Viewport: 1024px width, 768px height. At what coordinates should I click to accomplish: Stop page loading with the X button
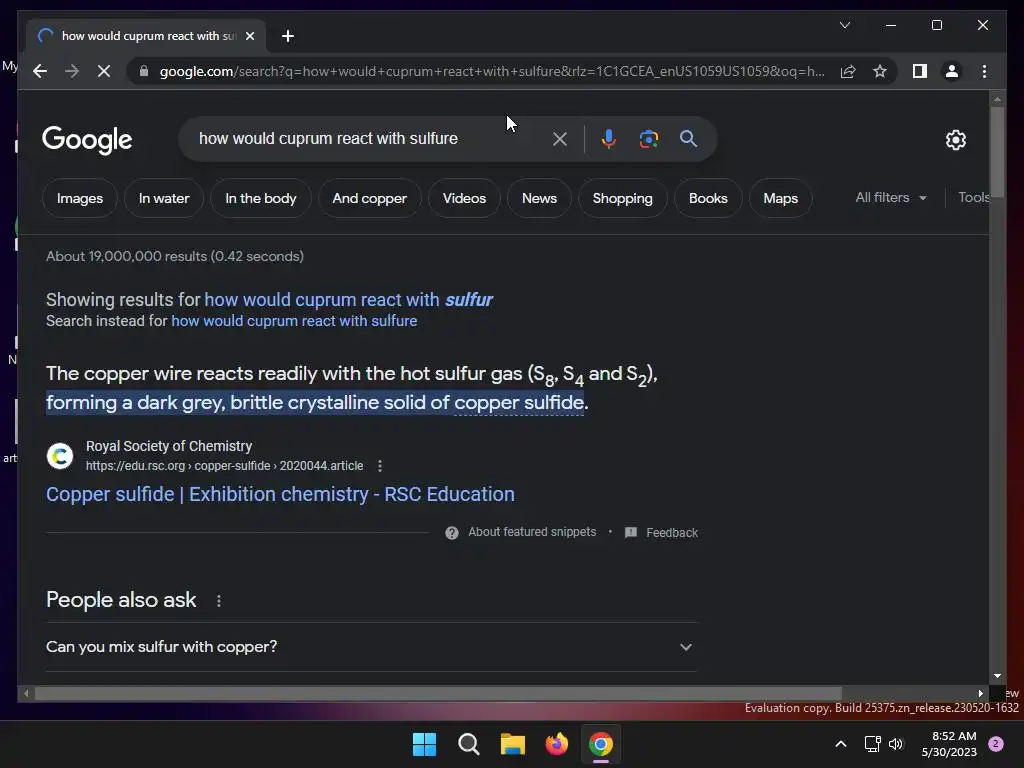pyautogui.click(x=104, y=71)
